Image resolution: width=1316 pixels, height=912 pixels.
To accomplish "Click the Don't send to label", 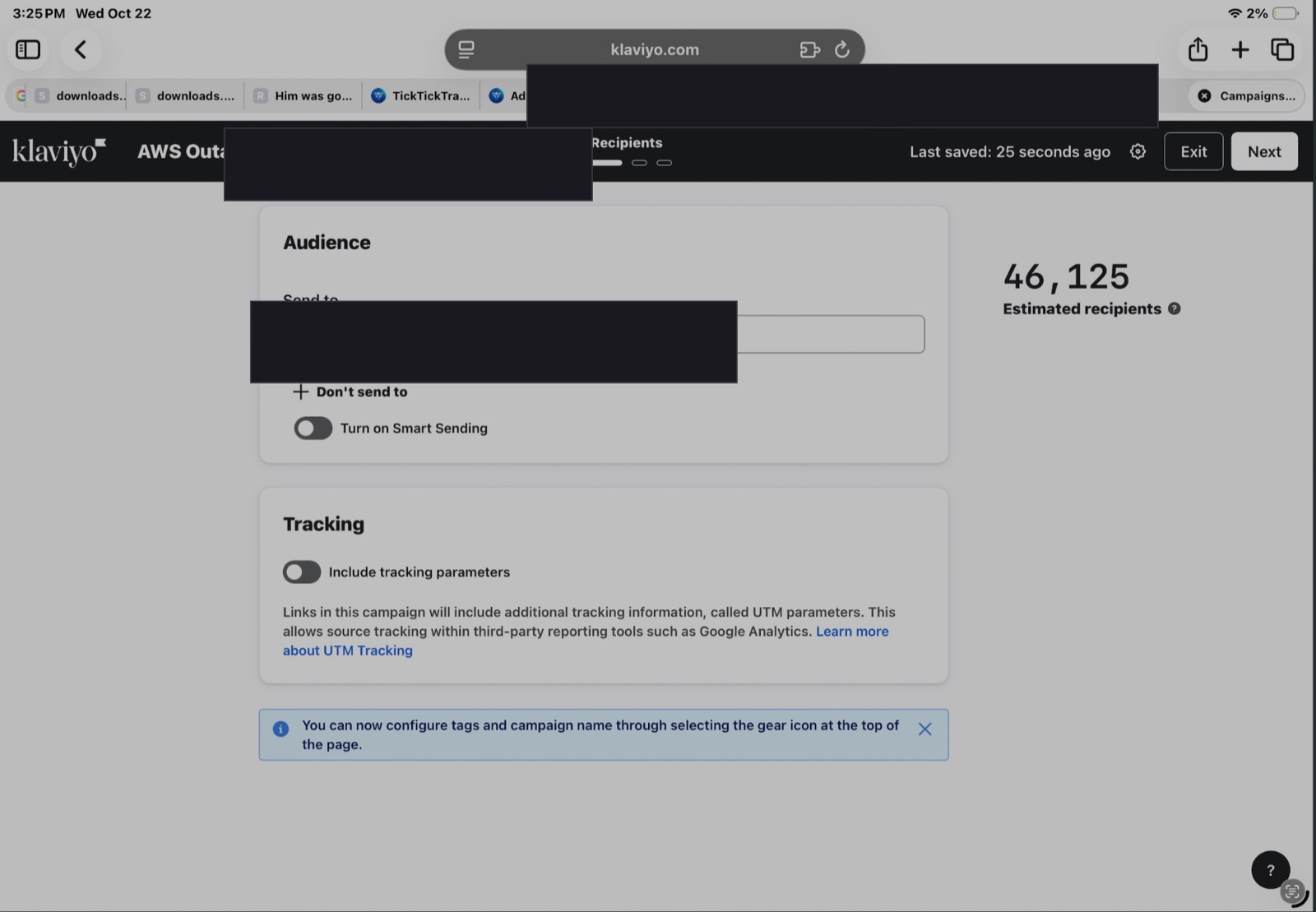I will (x=362, y=391).
